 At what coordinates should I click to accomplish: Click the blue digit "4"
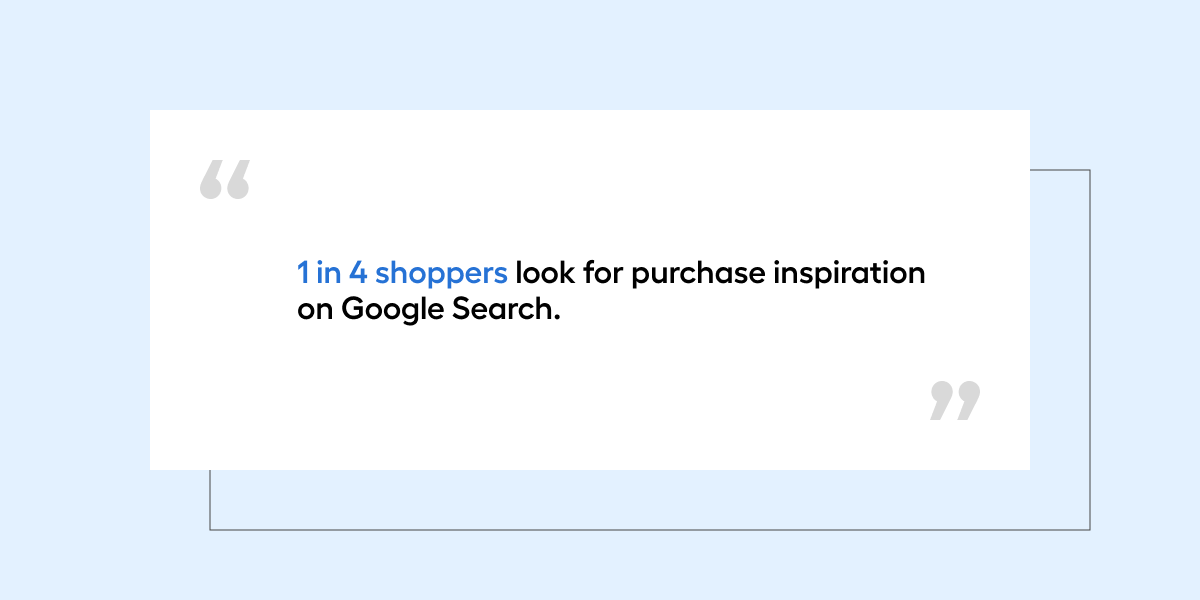[358, 273]
